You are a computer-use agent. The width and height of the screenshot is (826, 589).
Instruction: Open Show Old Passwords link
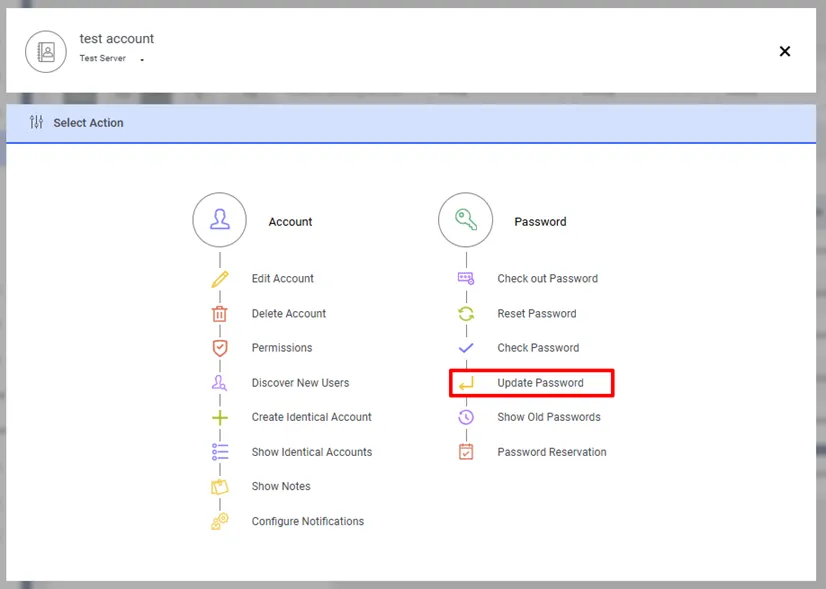pos(549,417)
